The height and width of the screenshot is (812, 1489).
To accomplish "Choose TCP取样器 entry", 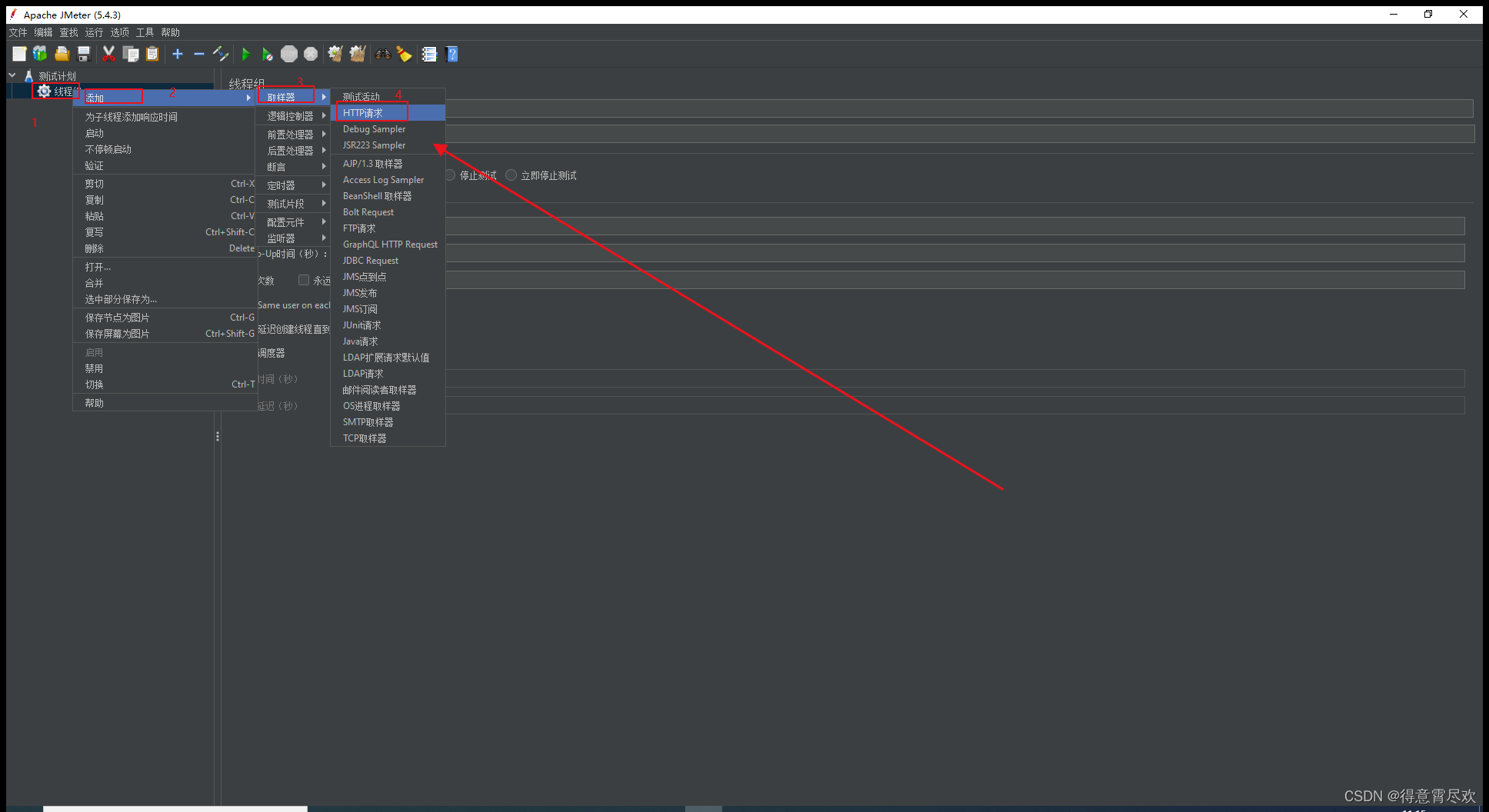I will click(x=388, y=438).
